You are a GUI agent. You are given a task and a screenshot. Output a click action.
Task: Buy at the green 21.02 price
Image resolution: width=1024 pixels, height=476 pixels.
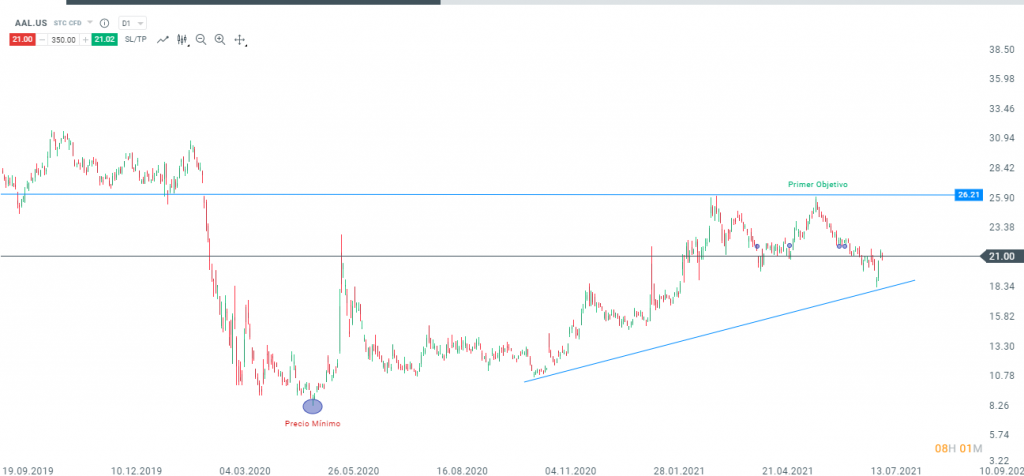coord(104,40)
